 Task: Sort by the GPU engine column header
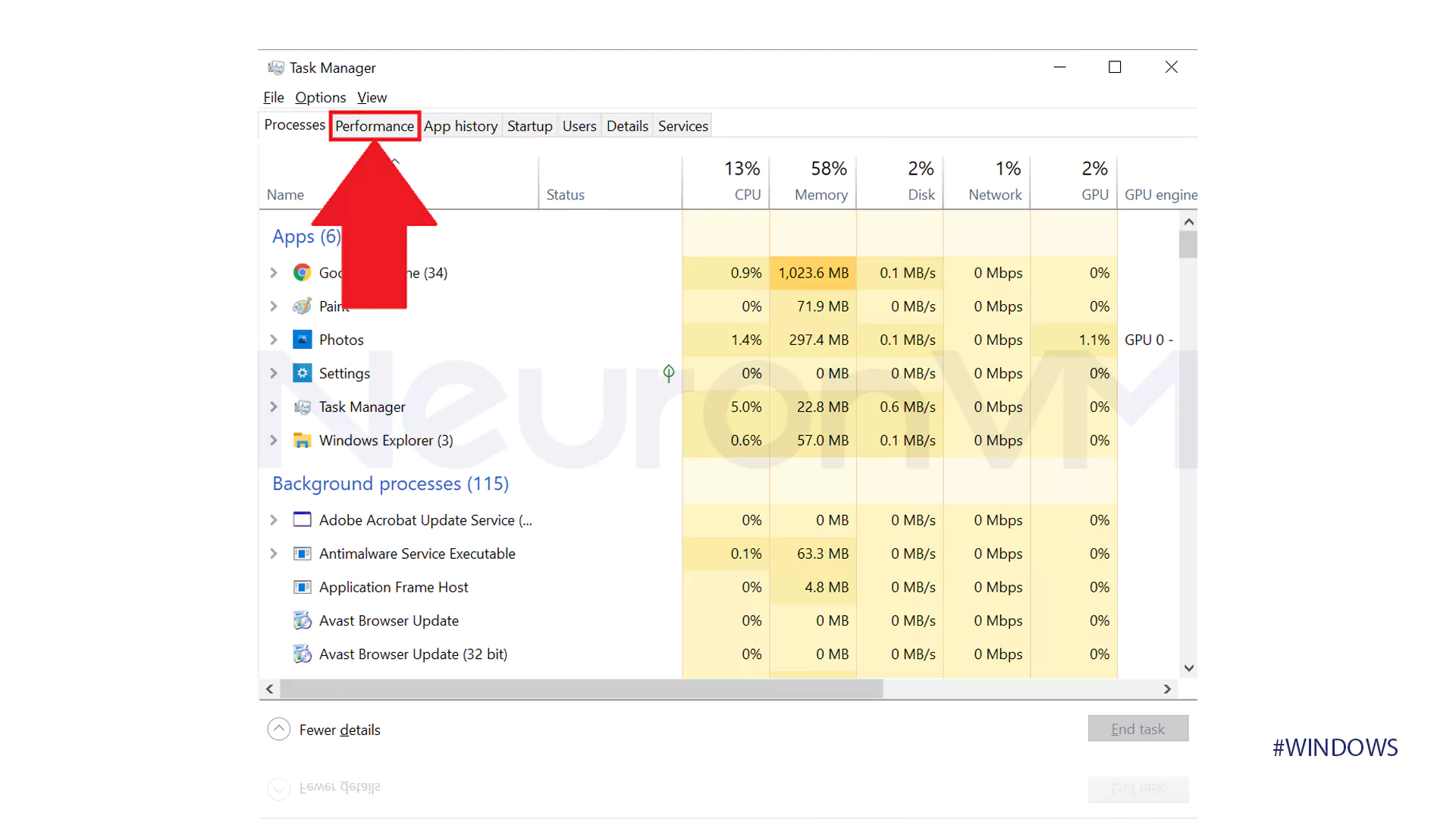point(1158,183)
